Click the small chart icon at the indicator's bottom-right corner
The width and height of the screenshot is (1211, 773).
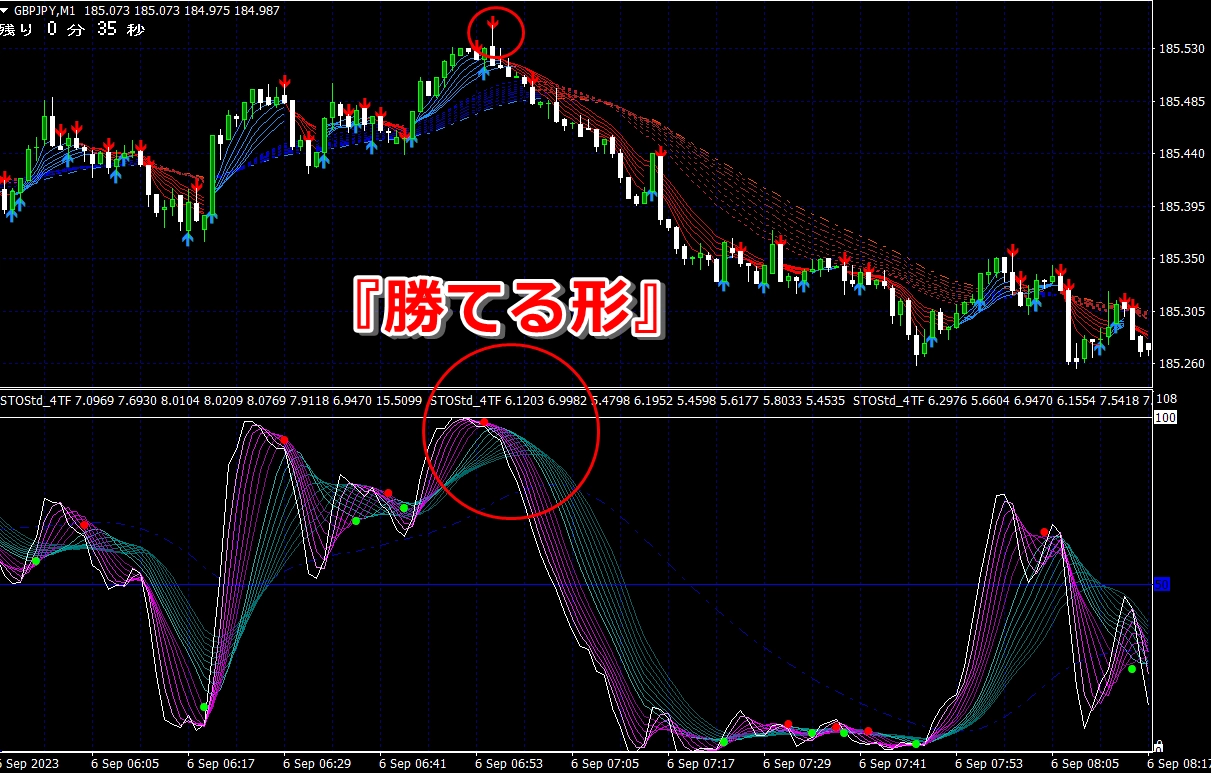pyautogui.click(x=1158, y=745)
